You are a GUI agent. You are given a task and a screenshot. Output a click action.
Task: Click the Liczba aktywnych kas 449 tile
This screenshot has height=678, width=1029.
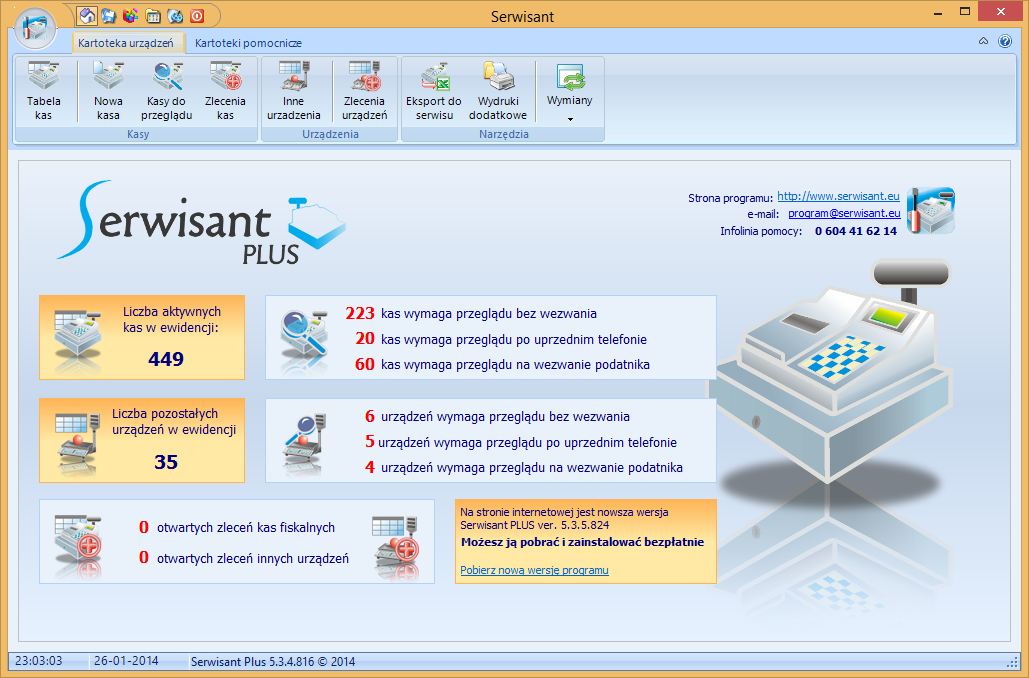click(142, 337)
